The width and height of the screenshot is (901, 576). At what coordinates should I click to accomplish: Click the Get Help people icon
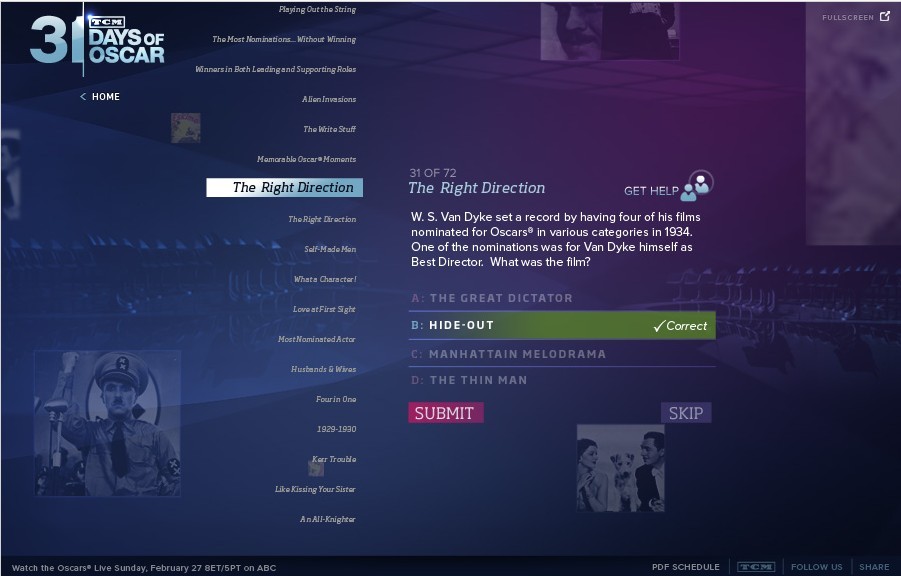coord(697,186)
